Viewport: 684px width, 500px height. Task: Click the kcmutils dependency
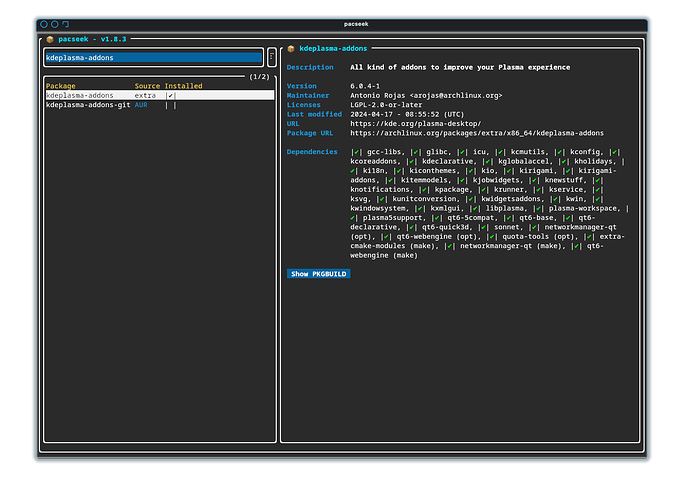coord(528,152)
